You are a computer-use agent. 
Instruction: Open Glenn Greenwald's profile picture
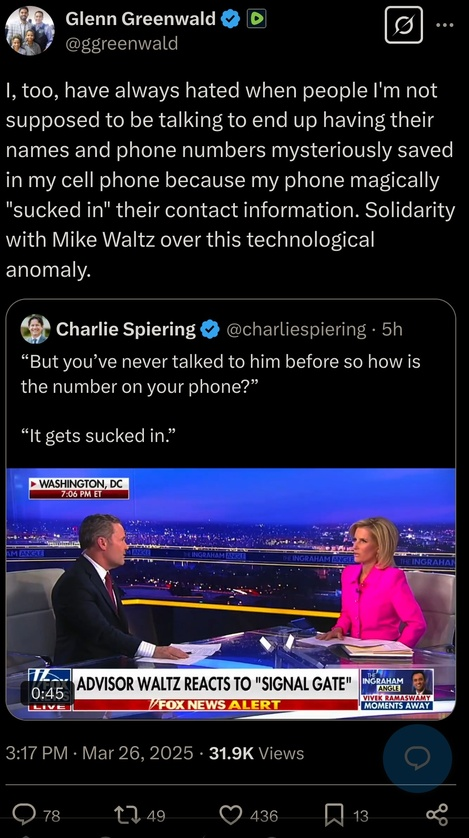click(x=30, y=30)
